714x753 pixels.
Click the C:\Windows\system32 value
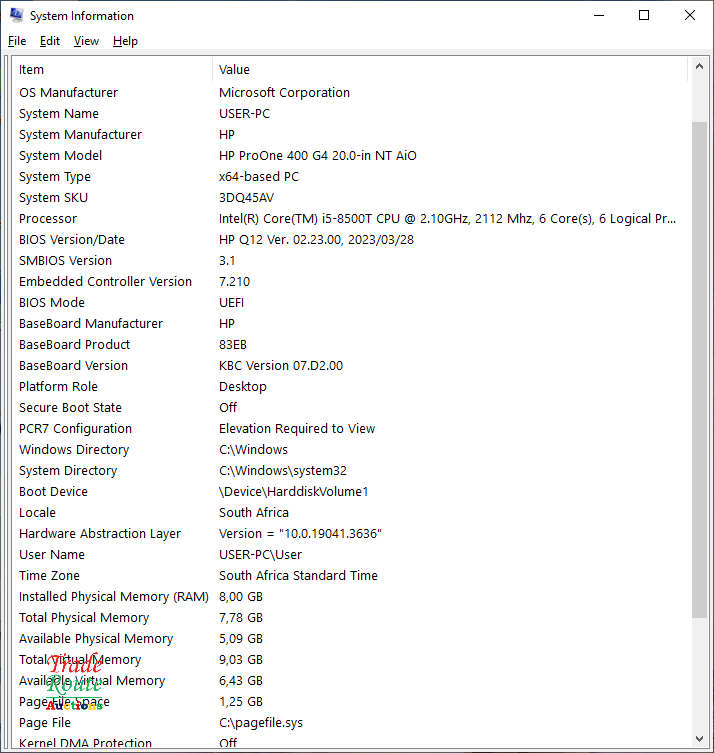[283, 471]
